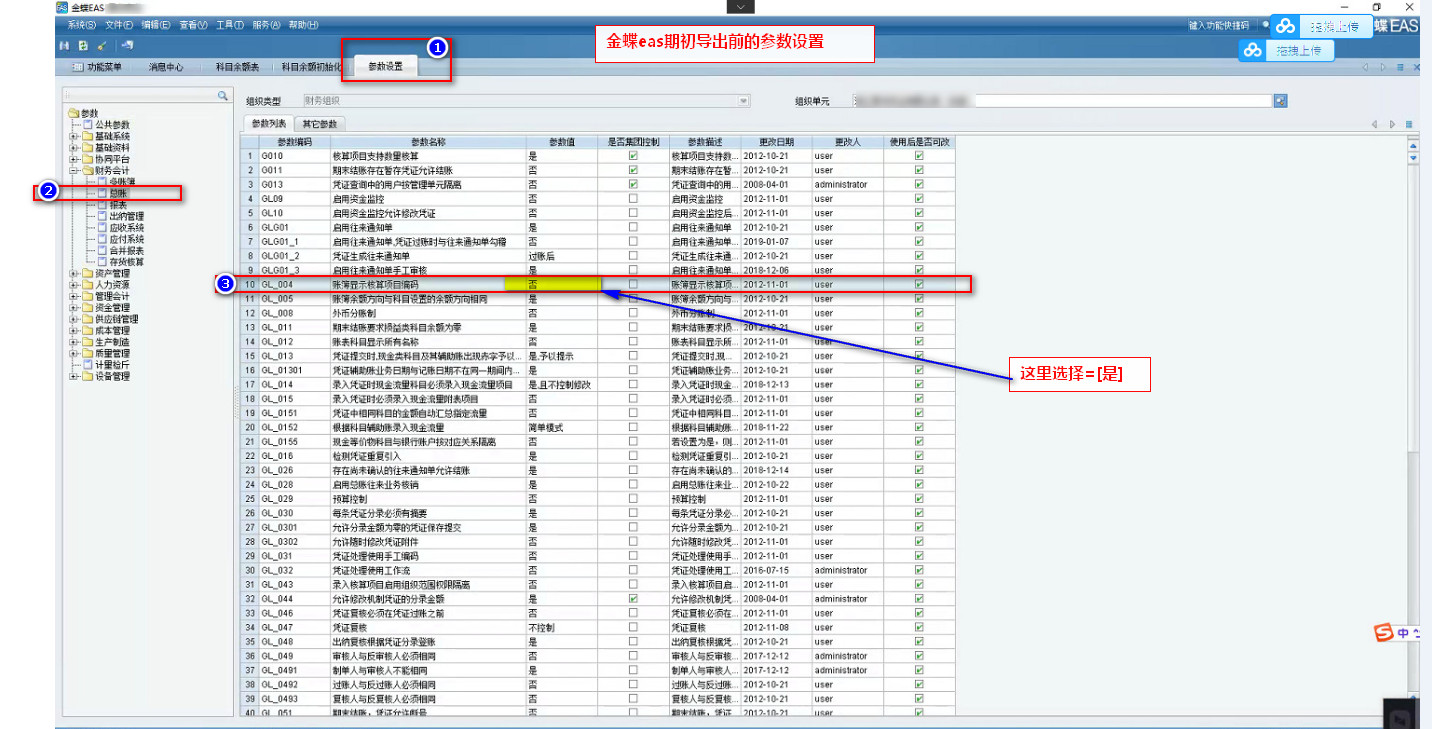Expand the 资产管理 tree folder
Screen dimensions: 1432x729
pyautogui.click(x=73, y=274)
